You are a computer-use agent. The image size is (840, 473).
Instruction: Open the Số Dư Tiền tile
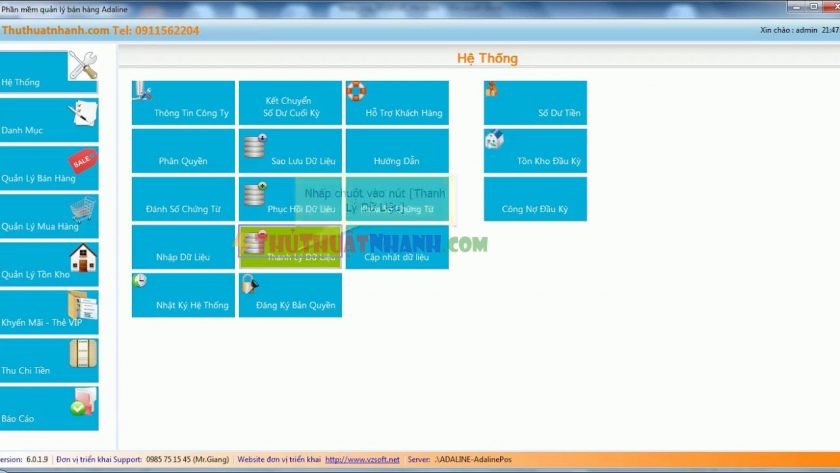pyautogui.click(x=535, y=103)
